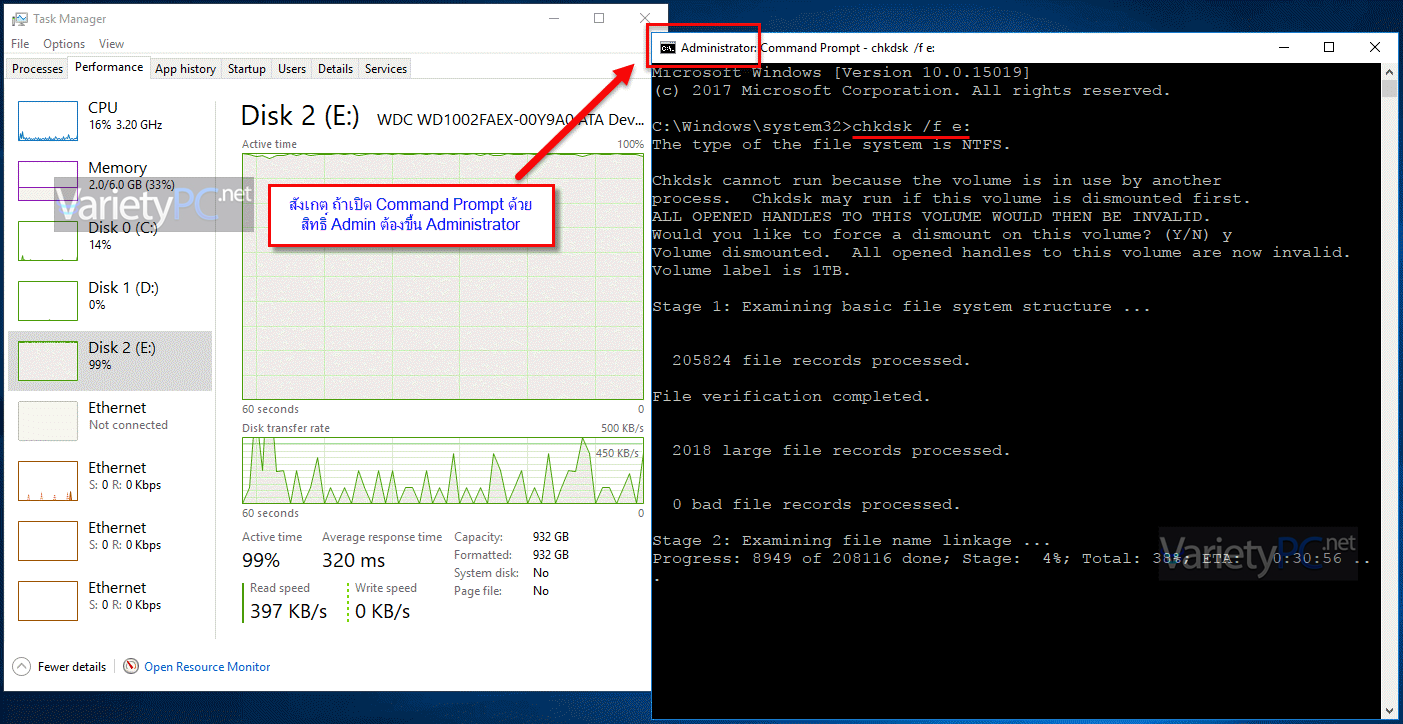The width and height of the screenshot is (1403, 724).
Task: Maximize the Command Prompt window
Action: 1329,47
